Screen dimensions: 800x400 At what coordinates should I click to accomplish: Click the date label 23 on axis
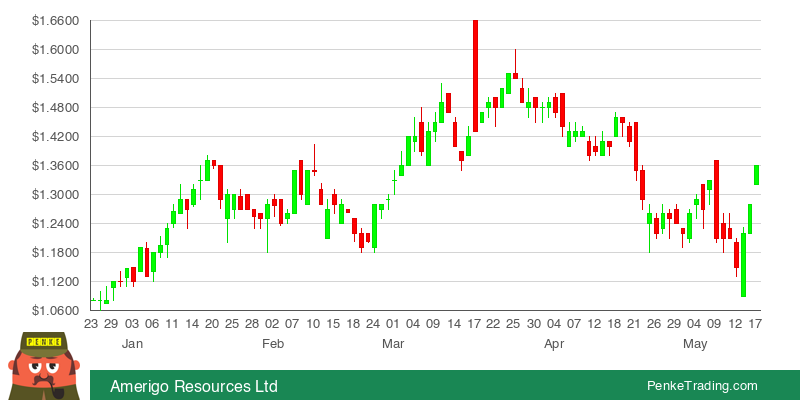(91, 324)
